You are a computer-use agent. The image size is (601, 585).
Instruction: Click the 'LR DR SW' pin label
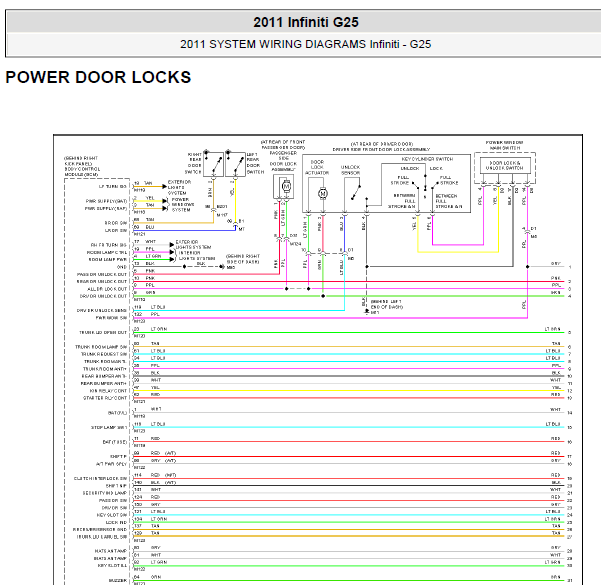tap(116, 230)
